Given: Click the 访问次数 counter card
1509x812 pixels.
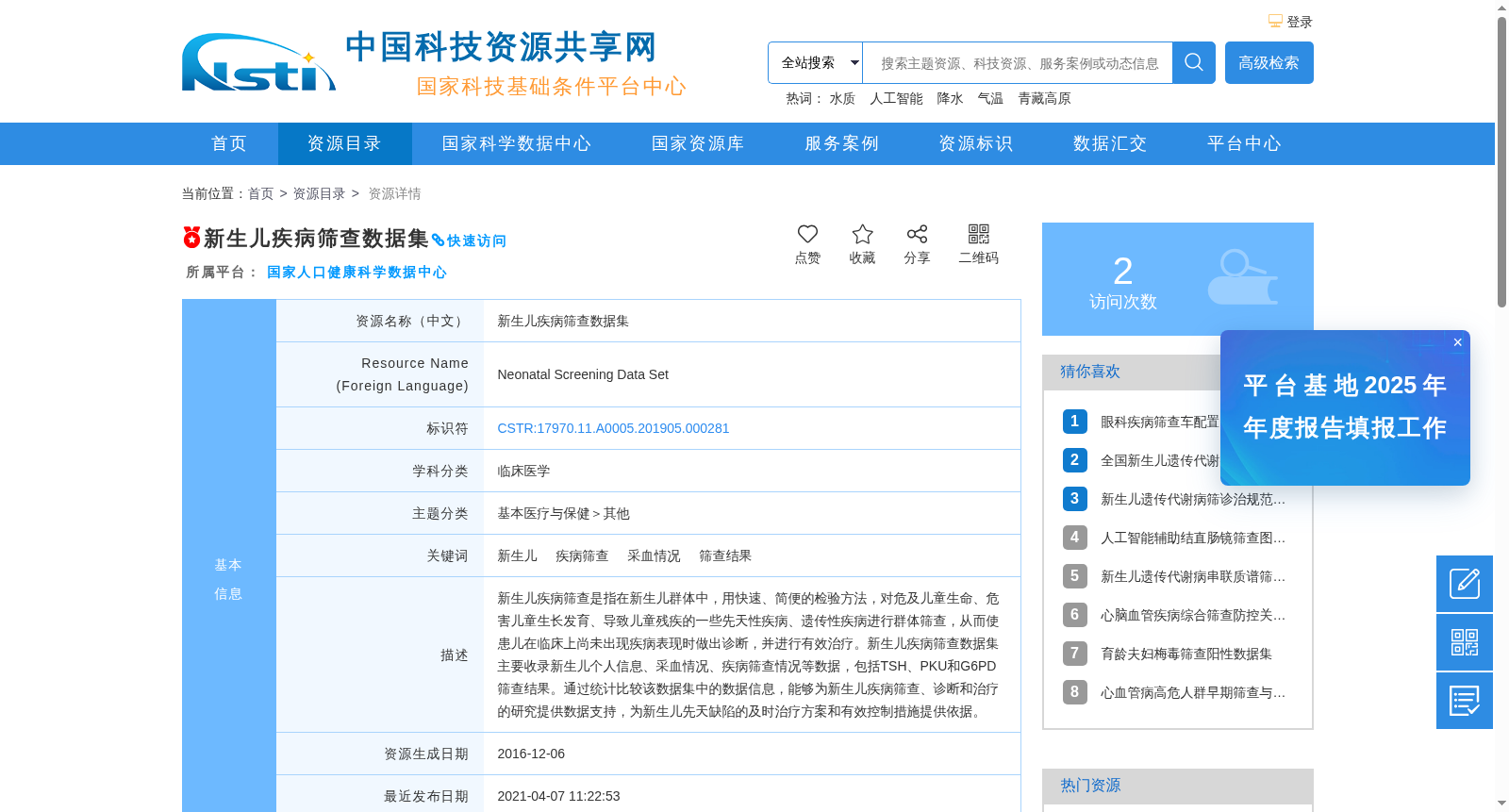Looking at the screenshot, I should click(1178, 278).
